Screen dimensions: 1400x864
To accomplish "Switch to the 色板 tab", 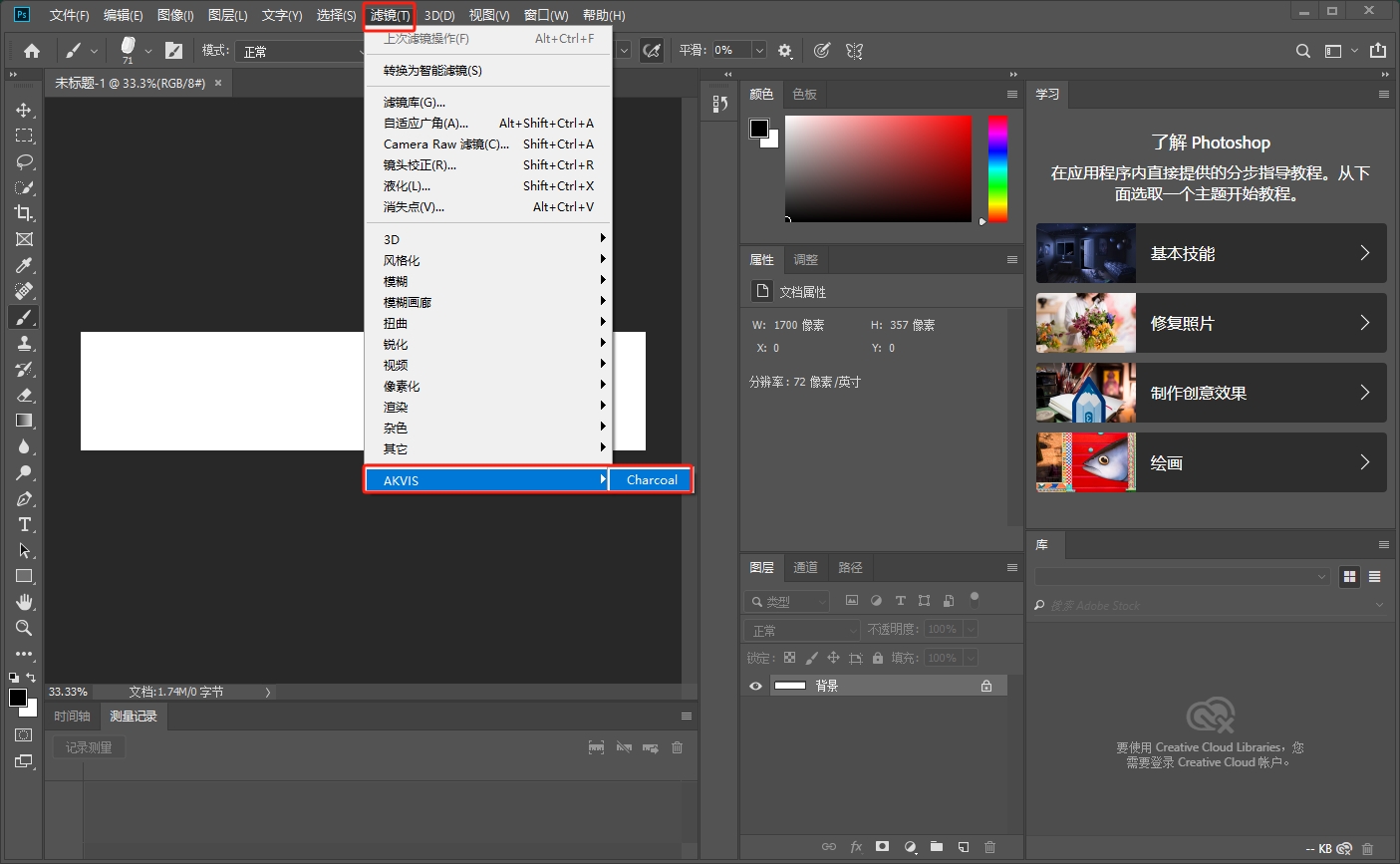I will (x=804, y=94).
